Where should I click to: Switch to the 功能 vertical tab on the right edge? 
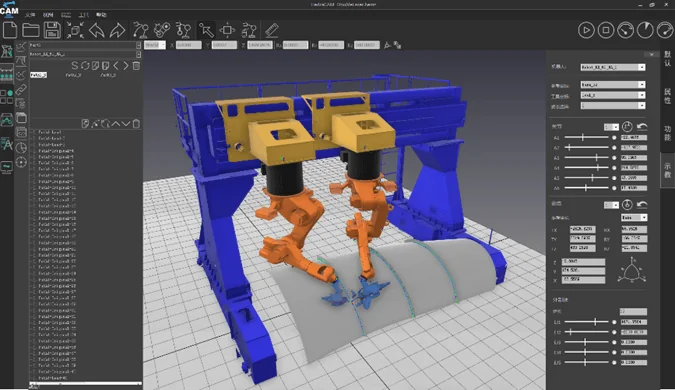668,133
